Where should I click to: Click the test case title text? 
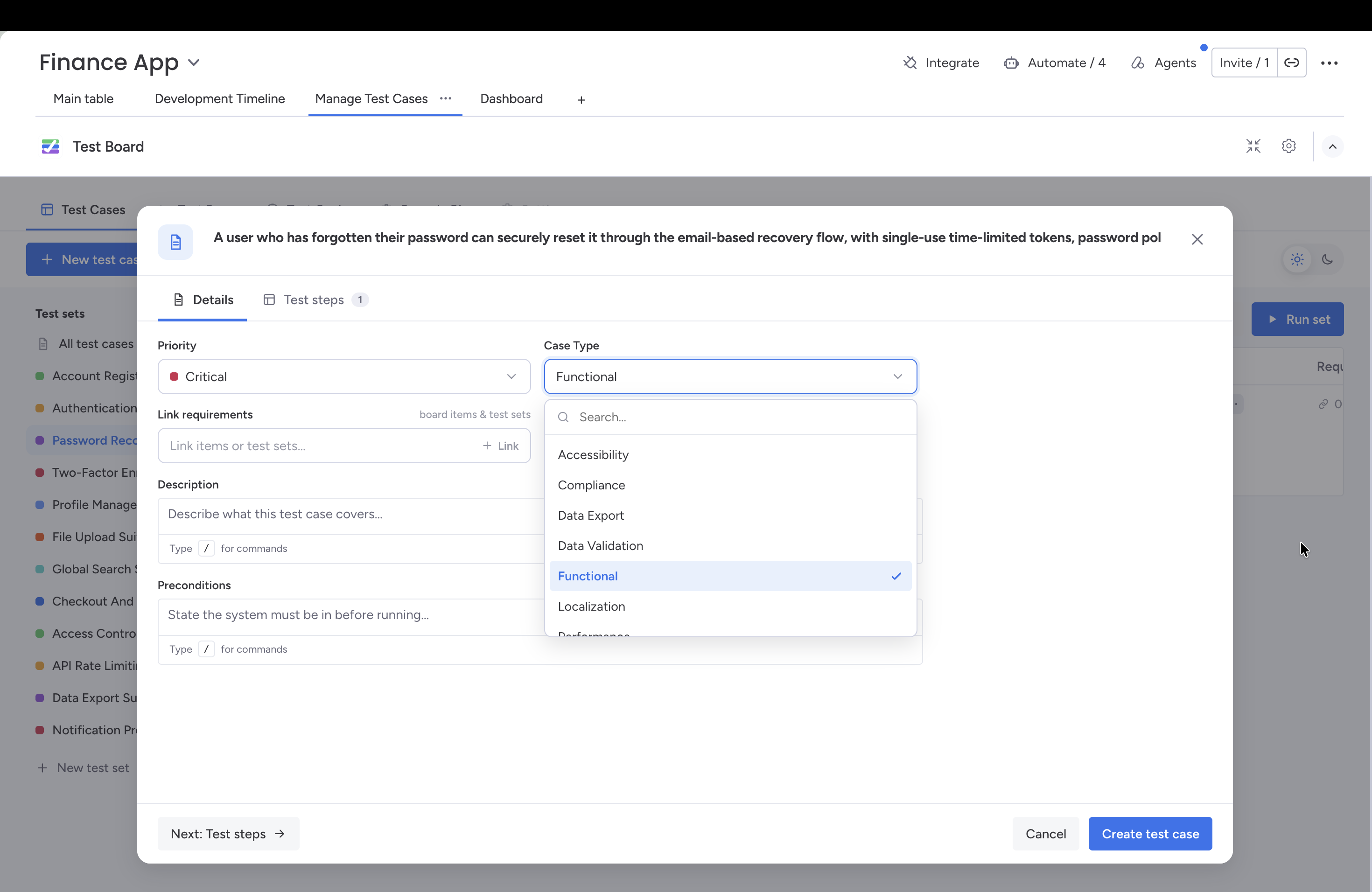click(686, 238)
